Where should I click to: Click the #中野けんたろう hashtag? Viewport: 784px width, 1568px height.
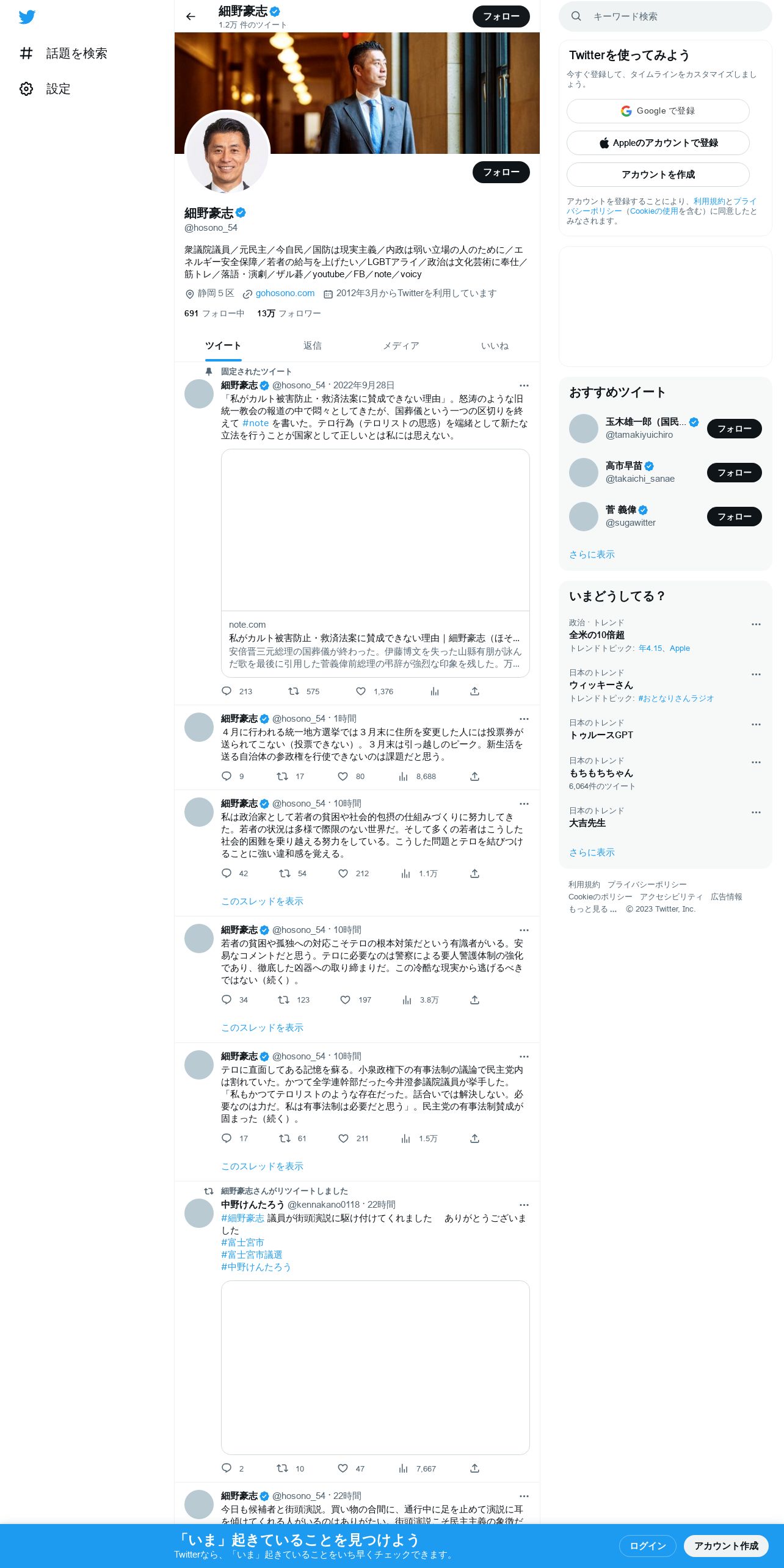tap(256, 1267)
